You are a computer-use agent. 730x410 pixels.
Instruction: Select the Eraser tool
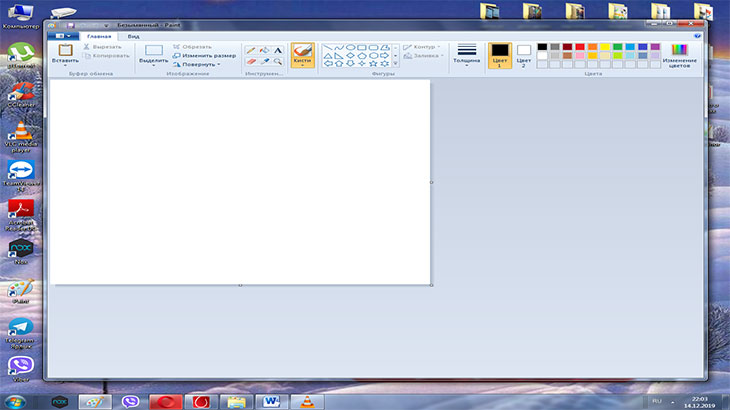(251, 61)
